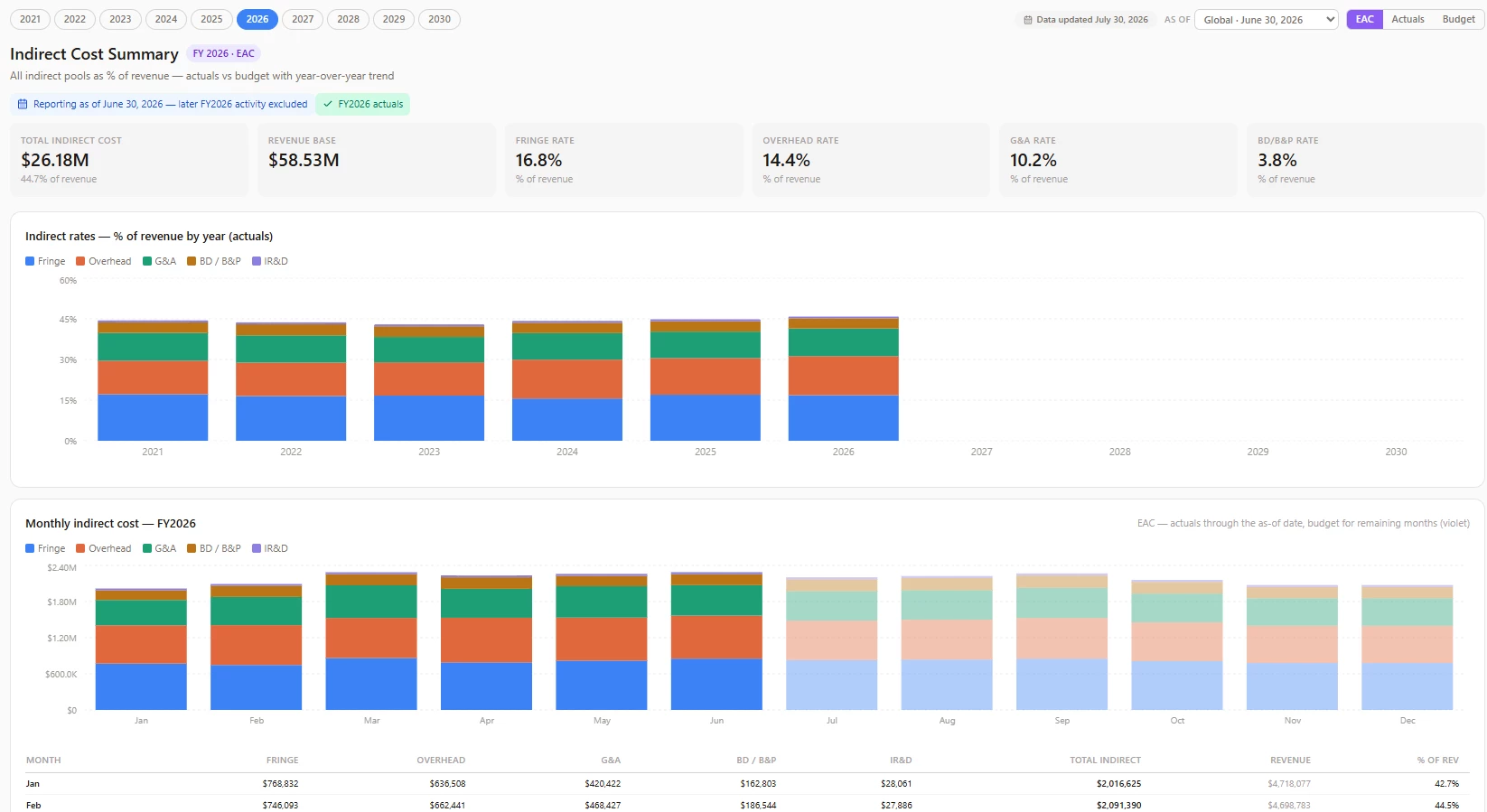This screenshot has height=812, width=1487.
Task: Click the Mar bar in monthly cost chart
Action: coord(371,640)
